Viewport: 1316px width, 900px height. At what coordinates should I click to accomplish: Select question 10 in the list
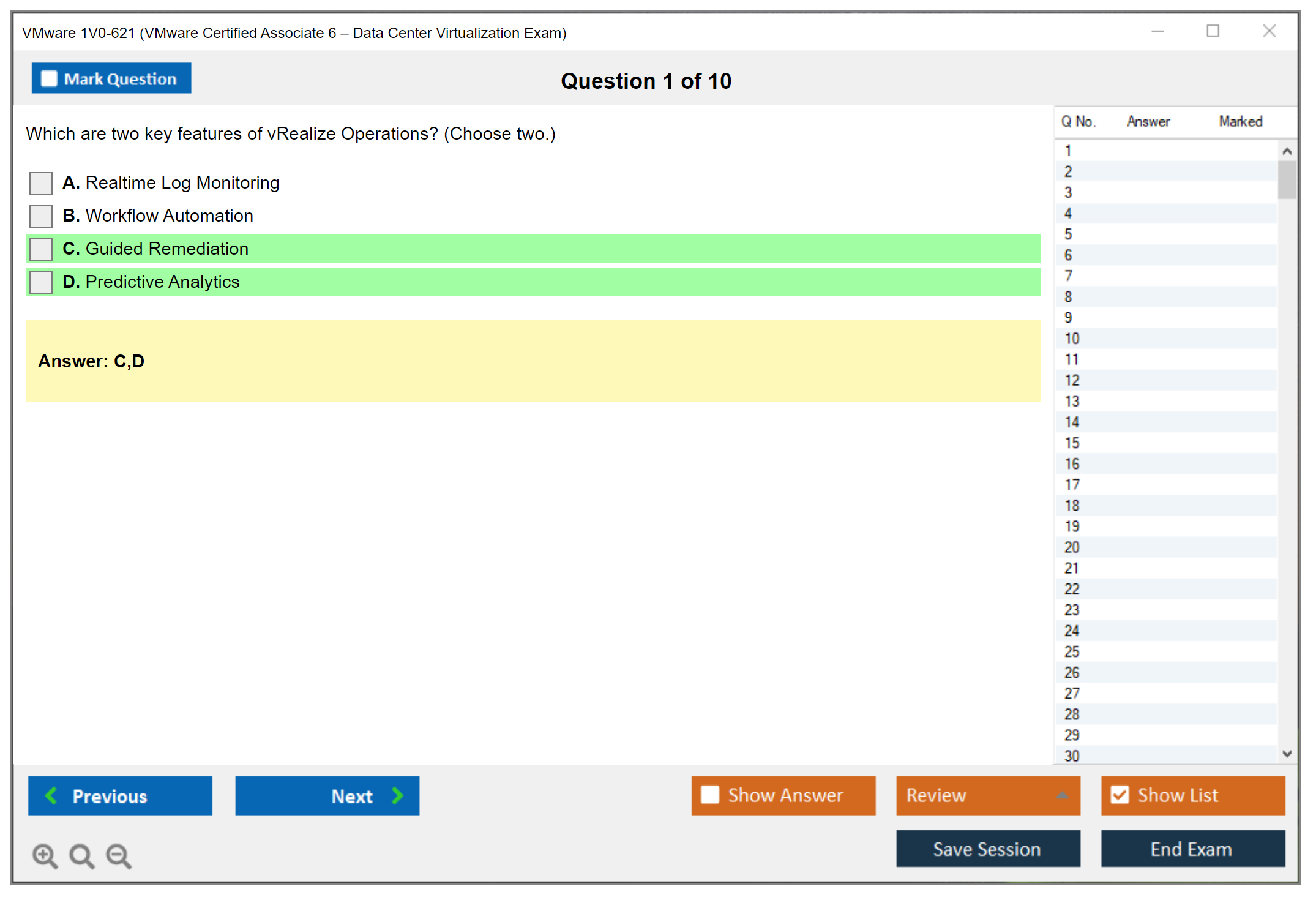1072,339
